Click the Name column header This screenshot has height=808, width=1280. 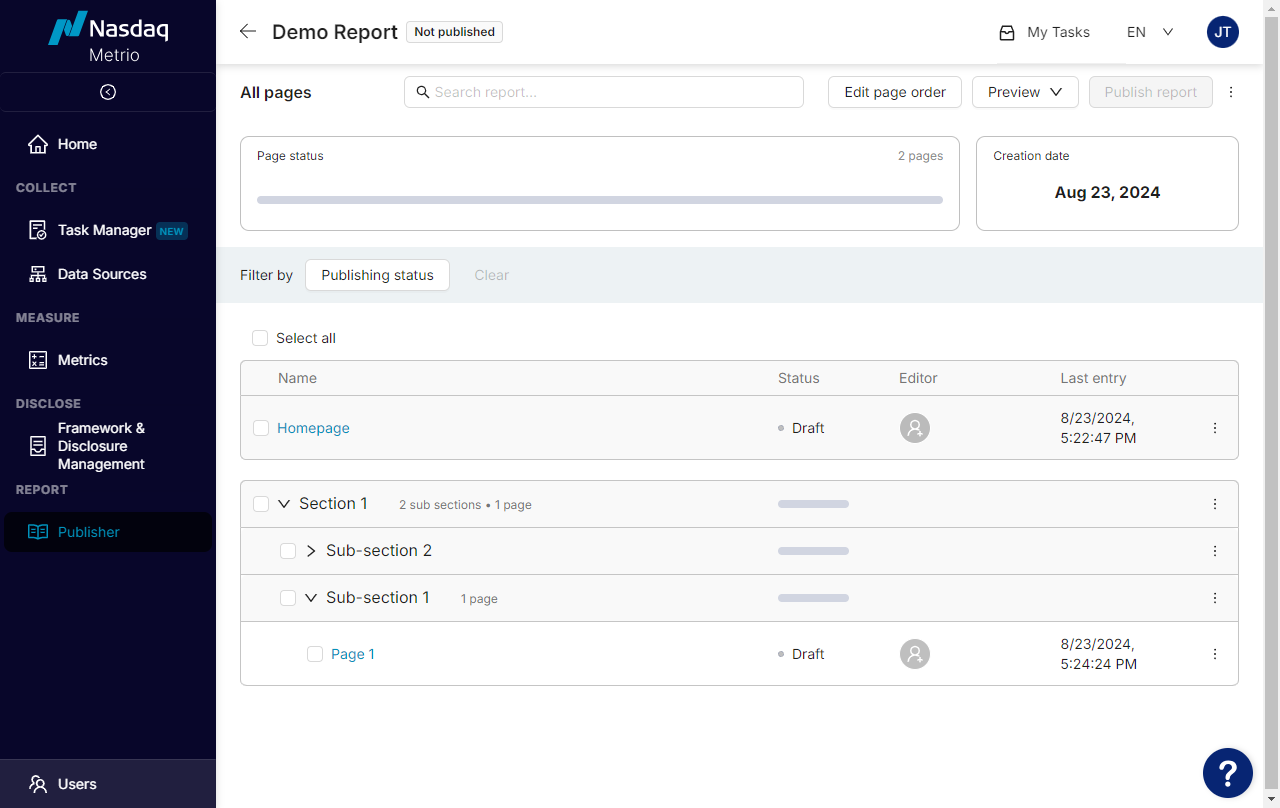click(x=297, y=378)
